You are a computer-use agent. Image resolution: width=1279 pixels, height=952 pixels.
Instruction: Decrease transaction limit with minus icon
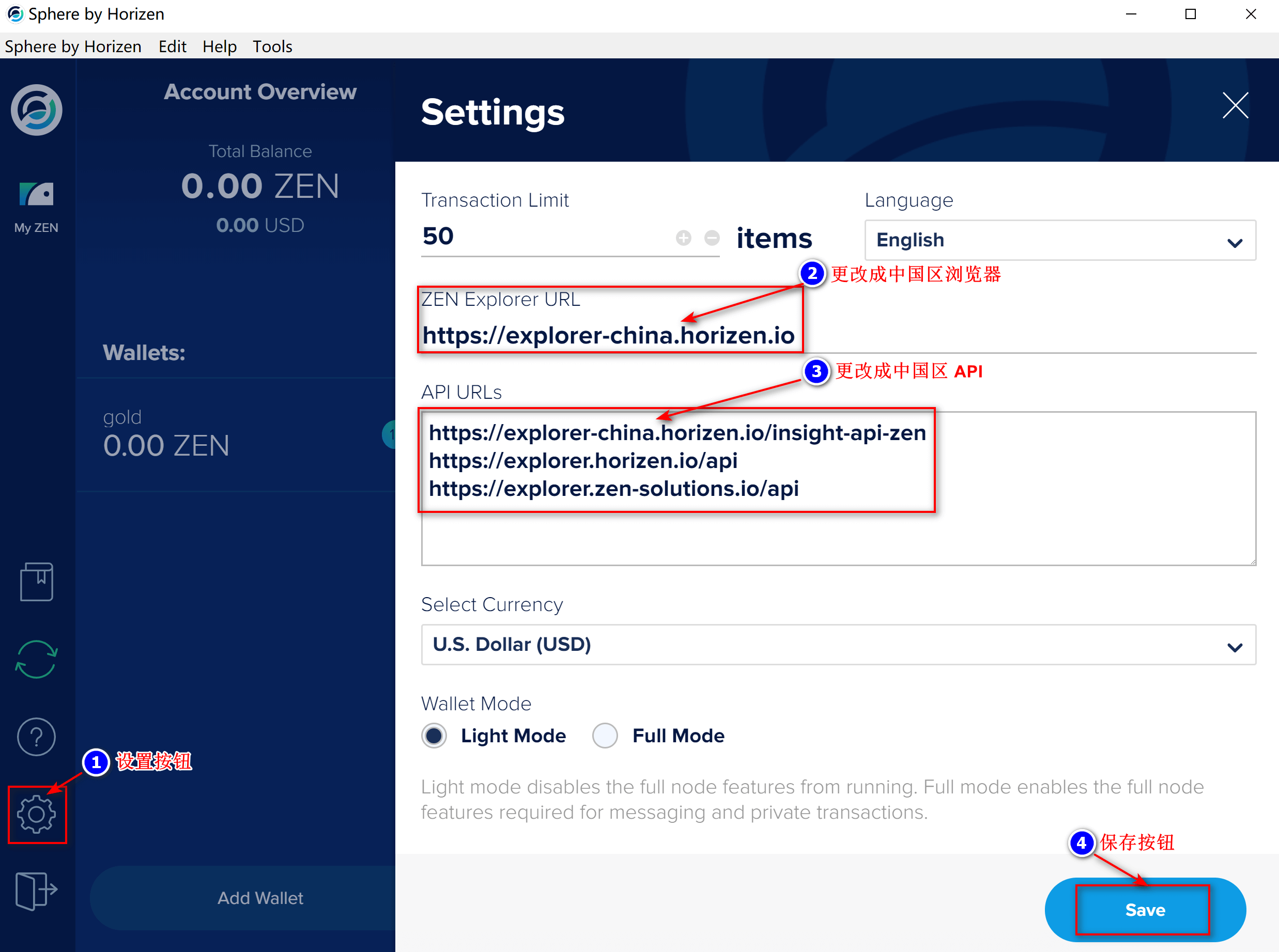click(x=712, y=238)
